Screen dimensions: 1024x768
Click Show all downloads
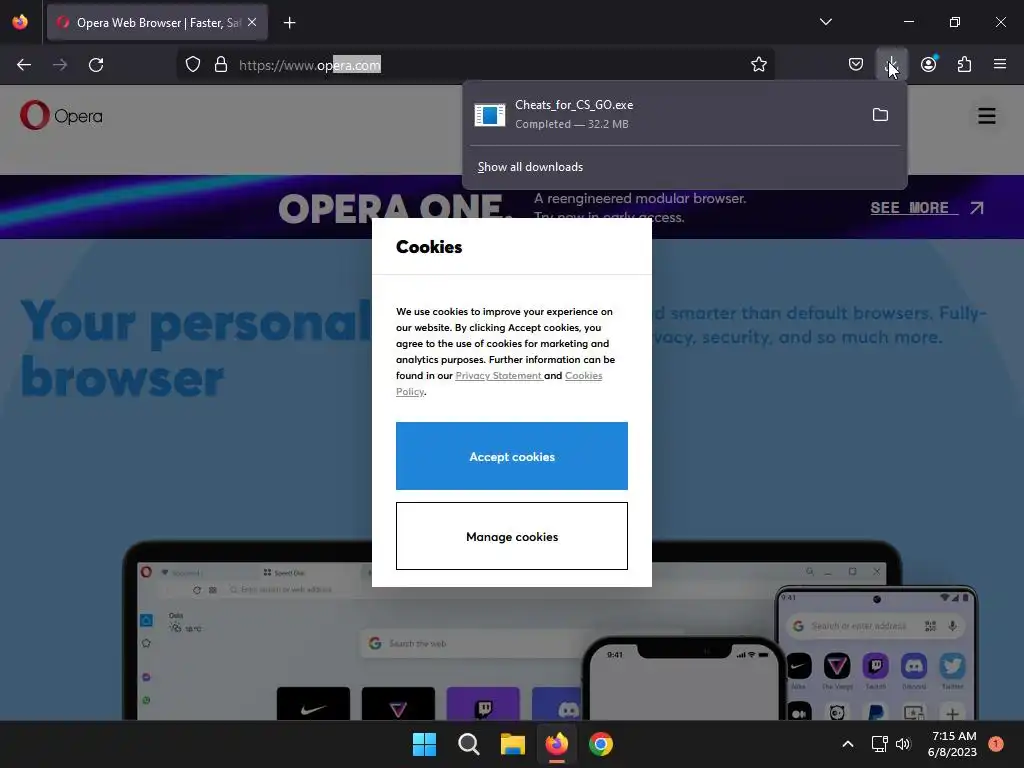530,167
